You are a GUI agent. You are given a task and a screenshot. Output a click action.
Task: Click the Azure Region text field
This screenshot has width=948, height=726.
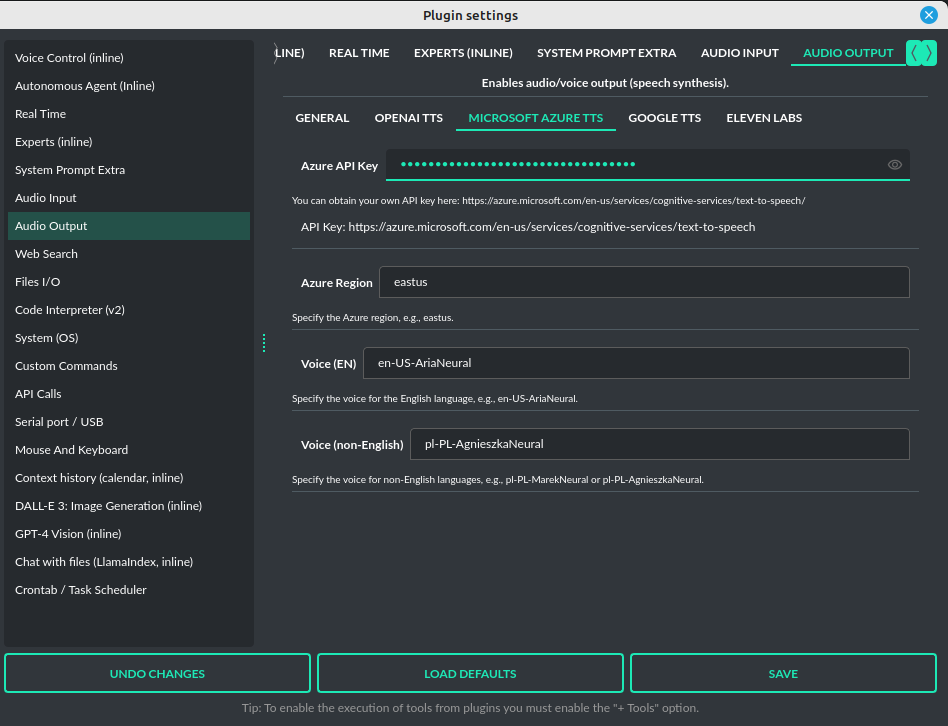[x=644, y=281]
